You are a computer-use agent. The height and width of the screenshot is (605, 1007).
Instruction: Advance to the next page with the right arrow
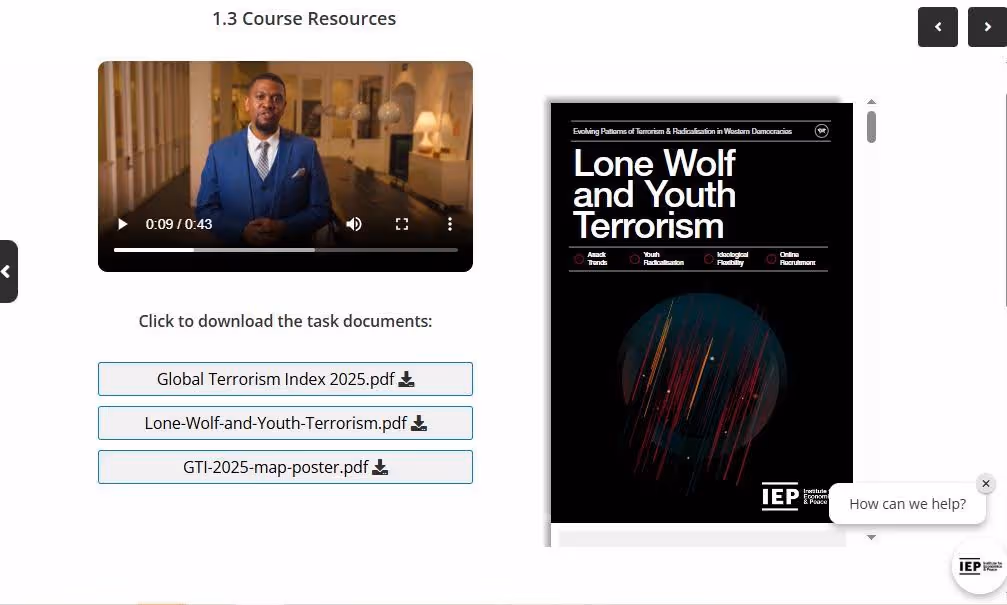coord(987,27)
